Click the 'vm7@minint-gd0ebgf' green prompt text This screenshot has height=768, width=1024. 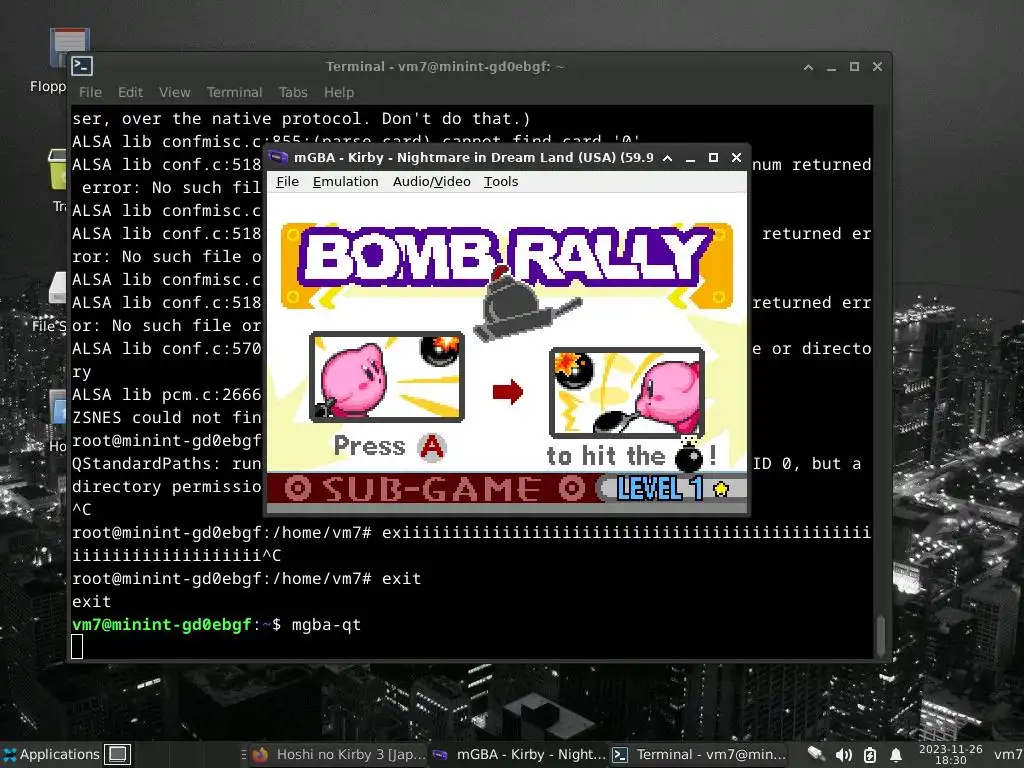[162, 624]
